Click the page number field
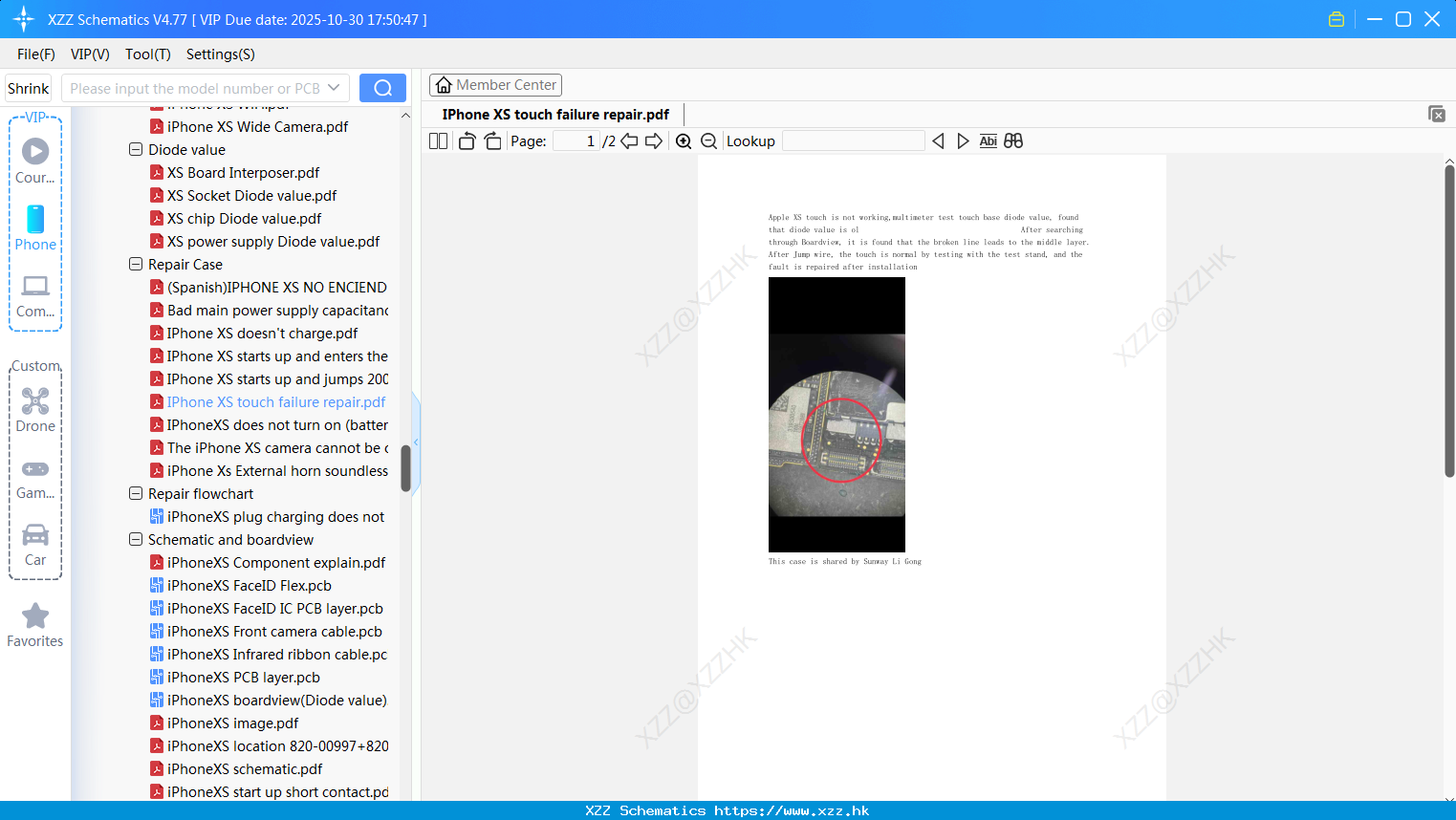The image size is (1456, 820). pyautogui.click(x=576, y=140)
